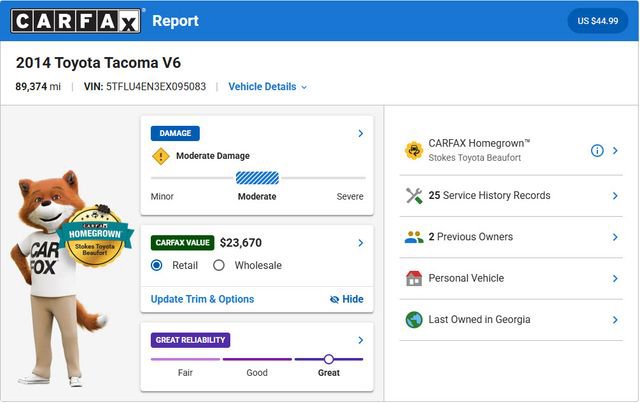Viewport: 640px width, 403px height.
Task: Click the '2014 Toyota Tacoma V6' title
Action: (x=98, y=63)
